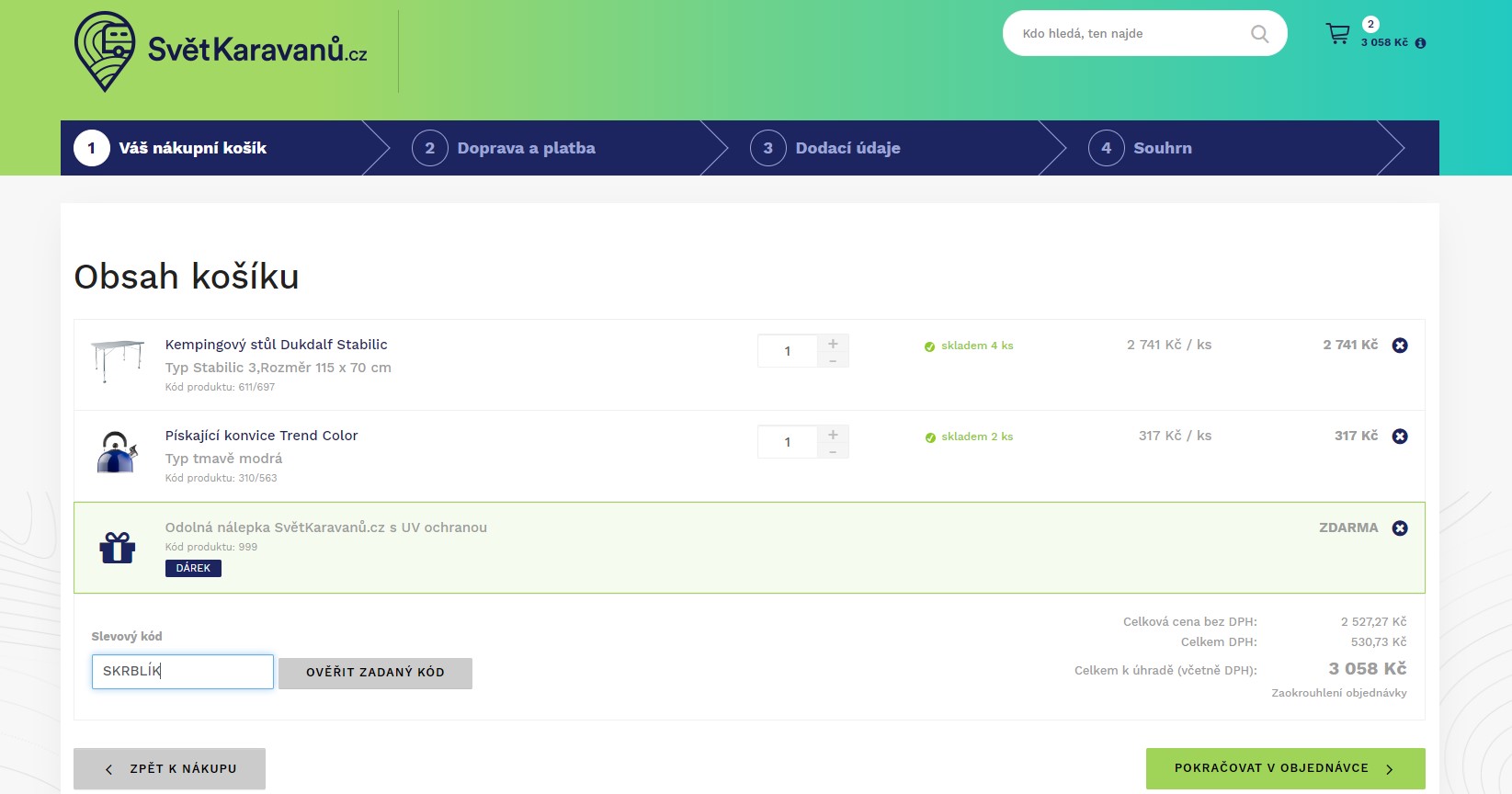Open the Kempingový stůl product thumbnail
Screen dimensions: 1512x794
click(x=119, y=360)
